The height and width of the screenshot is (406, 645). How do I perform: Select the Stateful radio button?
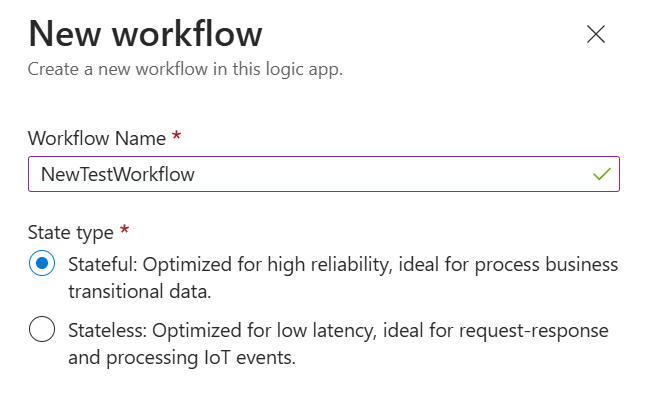click(x=41, y=265)
